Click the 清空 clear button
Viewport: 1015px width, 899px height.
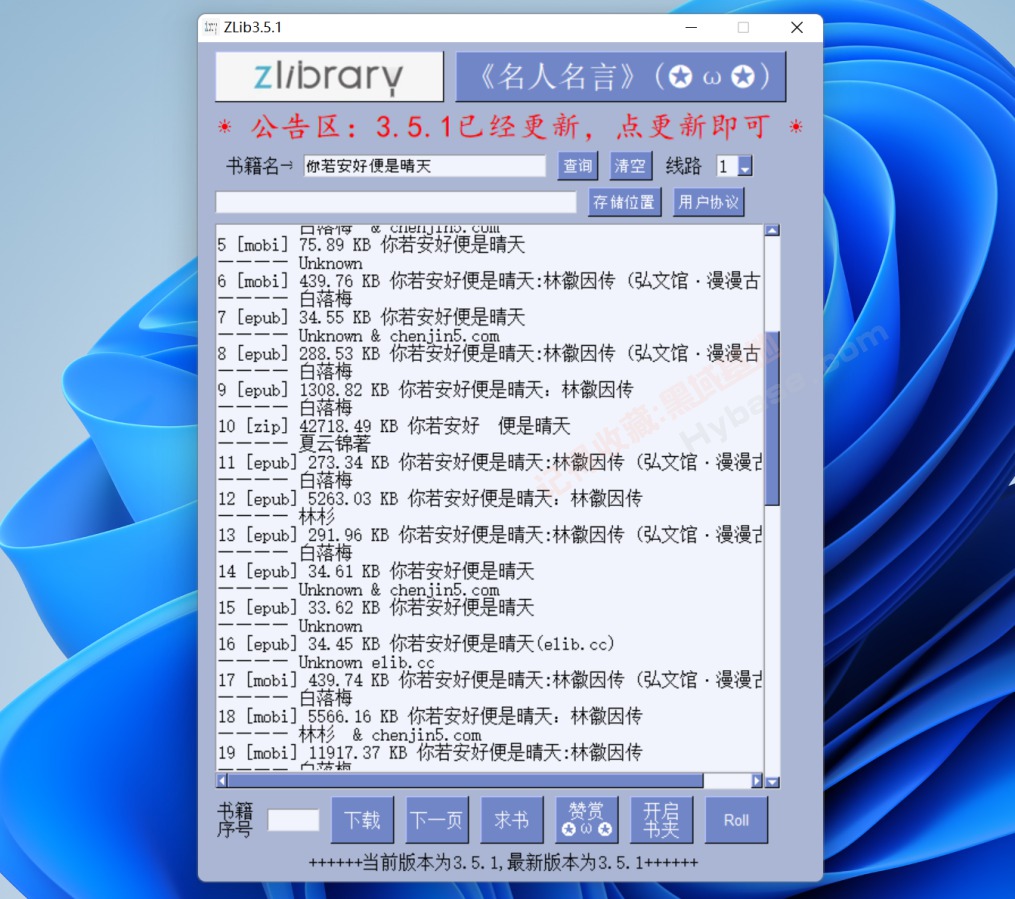630,166
